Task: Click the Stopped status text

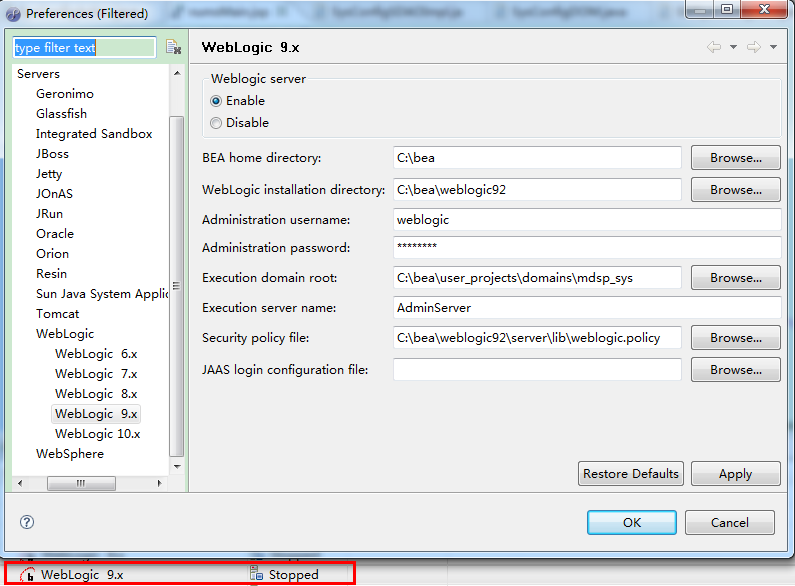Action: (294, 575)
